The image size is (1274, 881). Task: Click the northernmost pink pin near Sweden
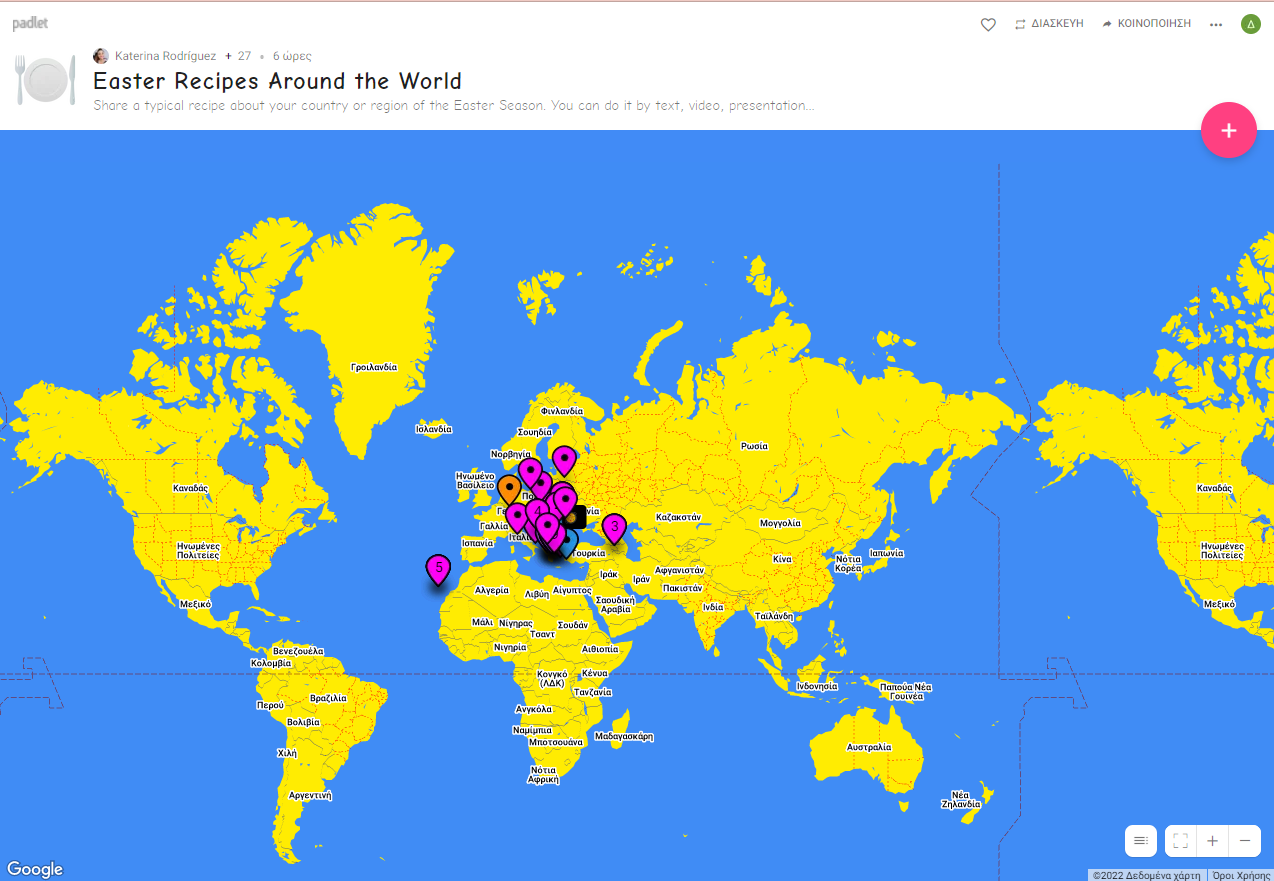(x=565, y=458)
